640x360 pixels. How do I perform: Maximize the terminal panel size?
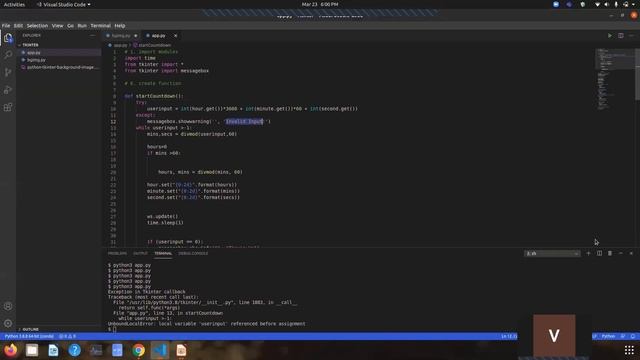(x=620, y=253)
